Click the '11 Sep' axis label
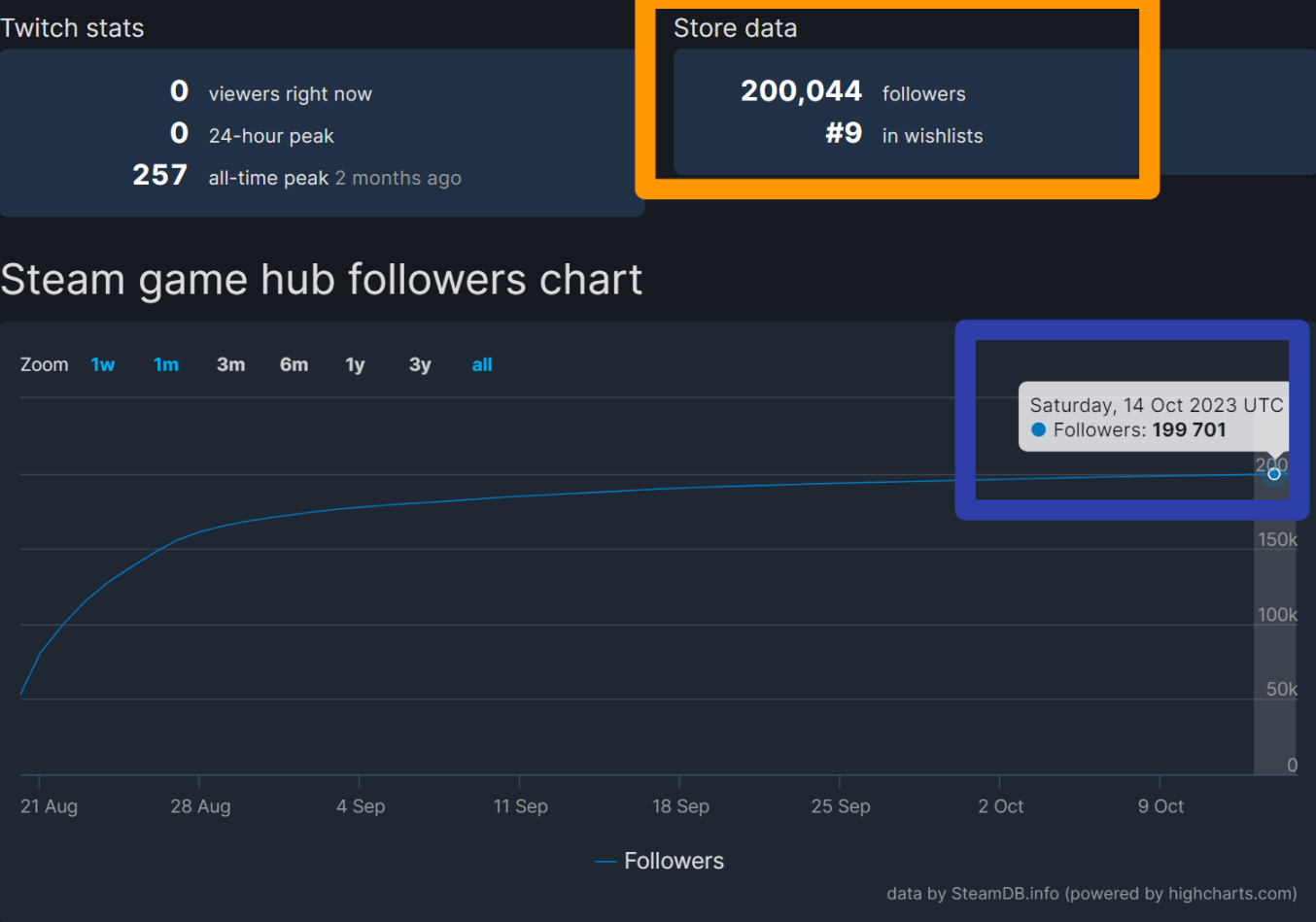Screen dimensions: 1316x922 [x=520, y=806]
